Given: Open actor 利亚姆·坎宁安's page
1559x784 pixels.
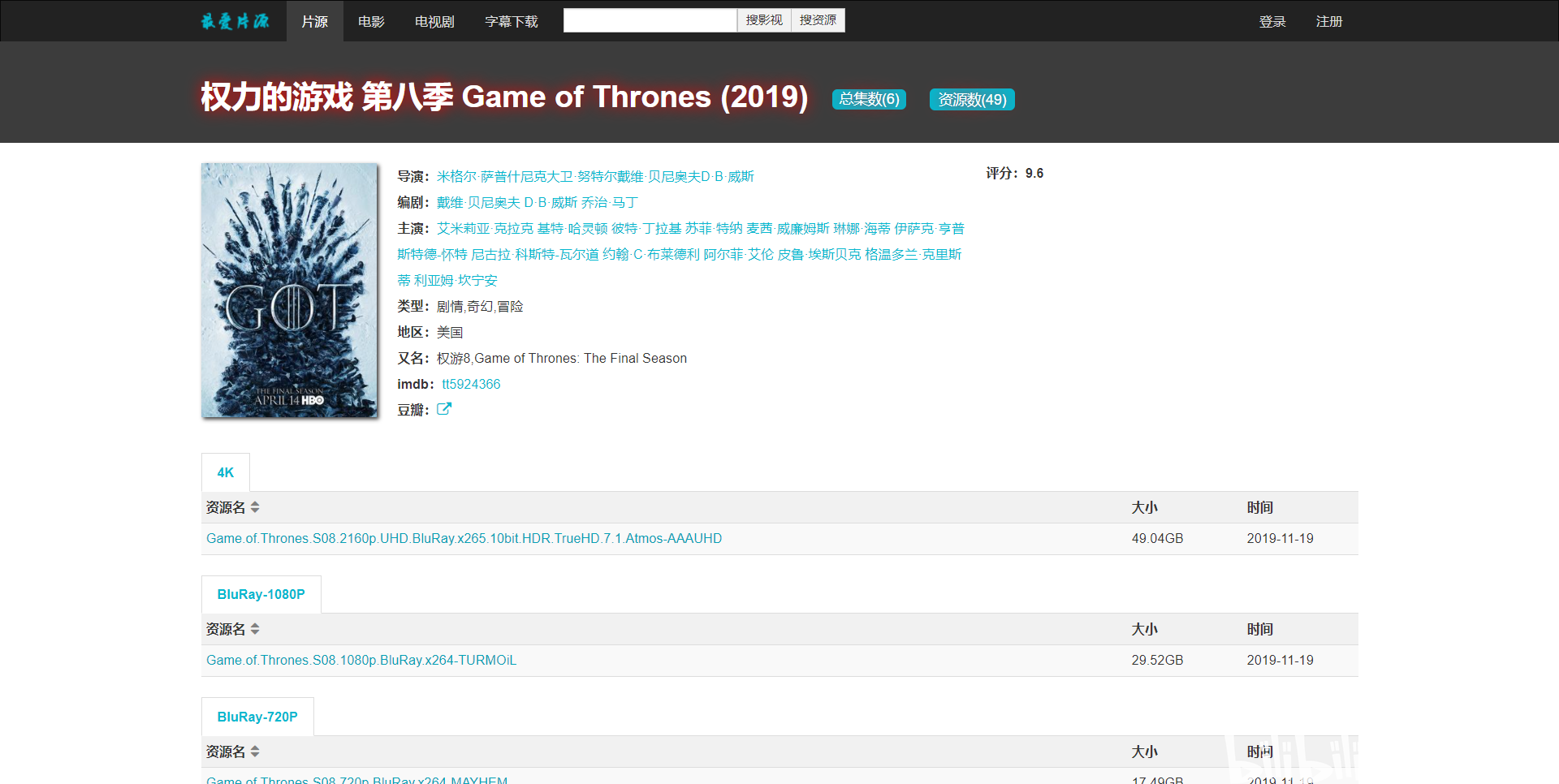Looking at the screenshot, I should pyautogui.click(x=456, y=280).
